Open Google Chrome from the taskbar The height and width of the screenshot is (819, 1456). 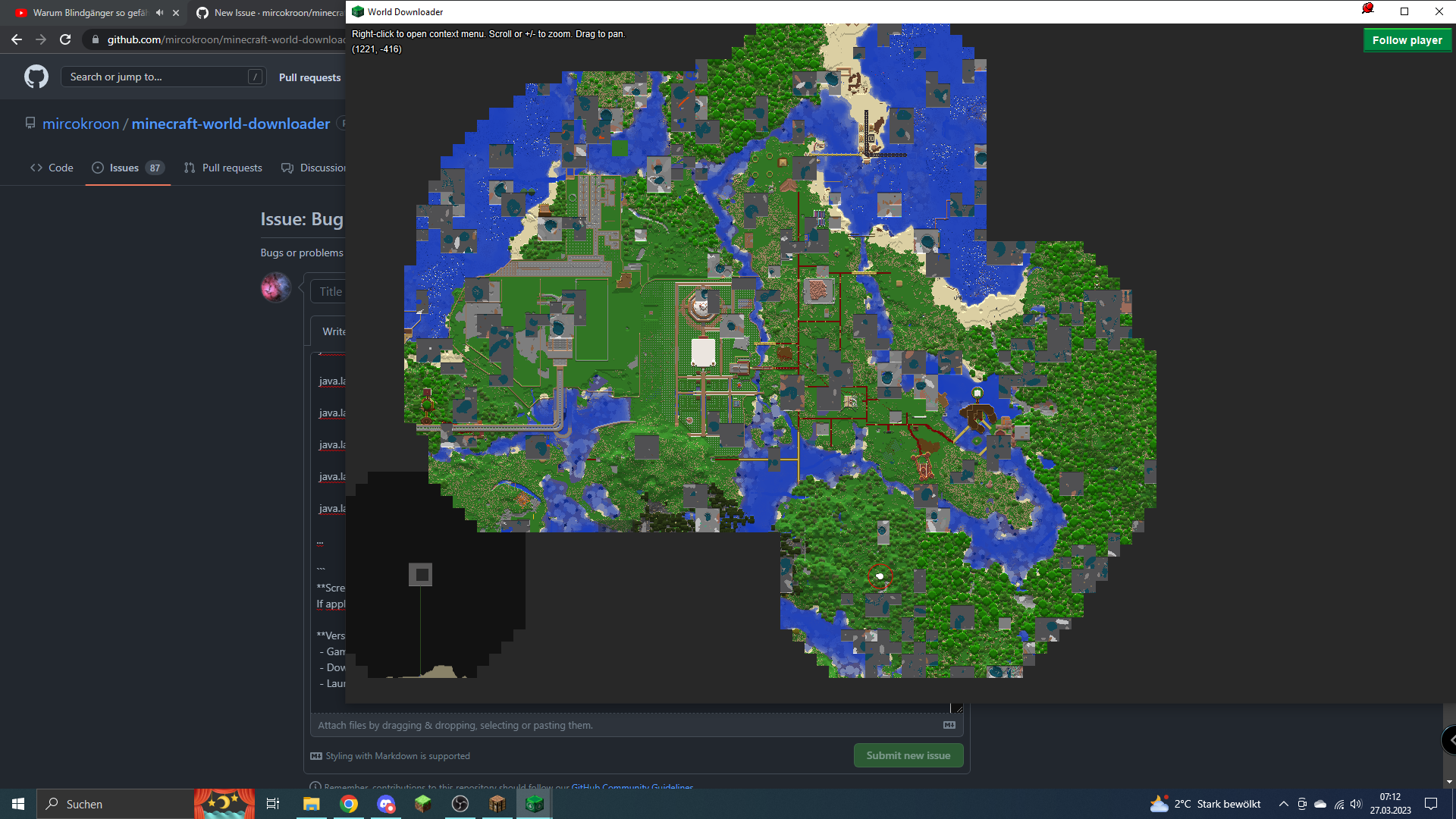tap(349, 803)
